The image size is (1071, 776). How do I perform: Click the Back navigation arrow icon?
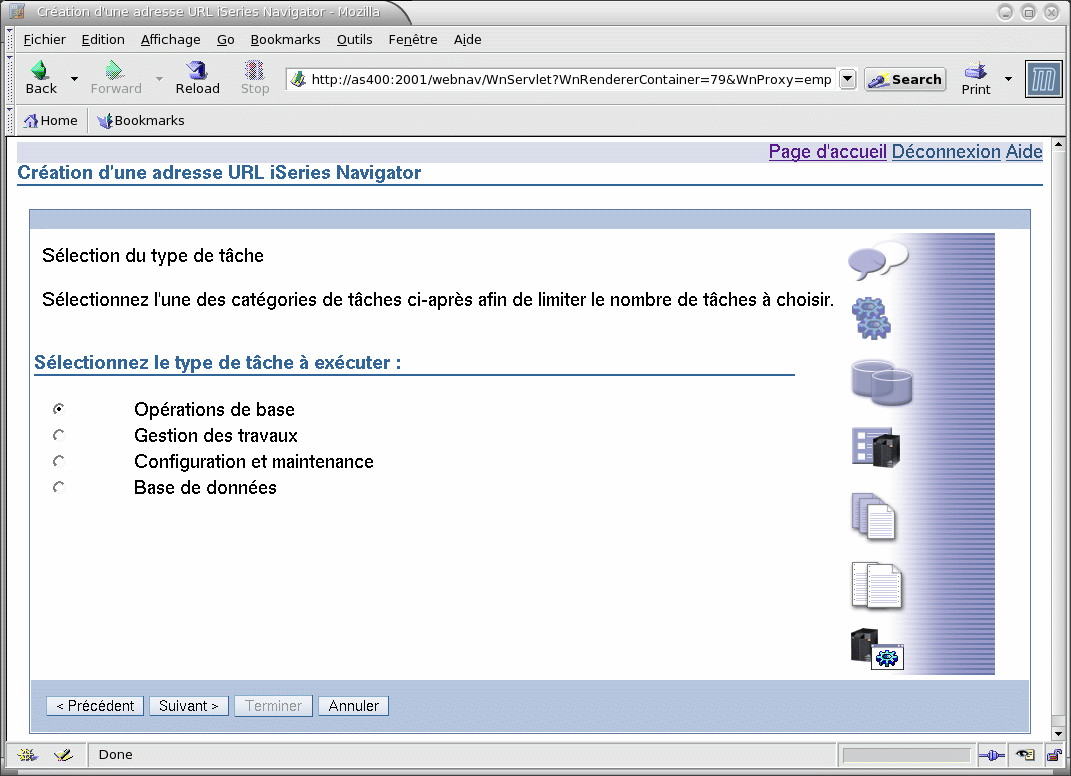pyautogui.click(x=40, y=70)
